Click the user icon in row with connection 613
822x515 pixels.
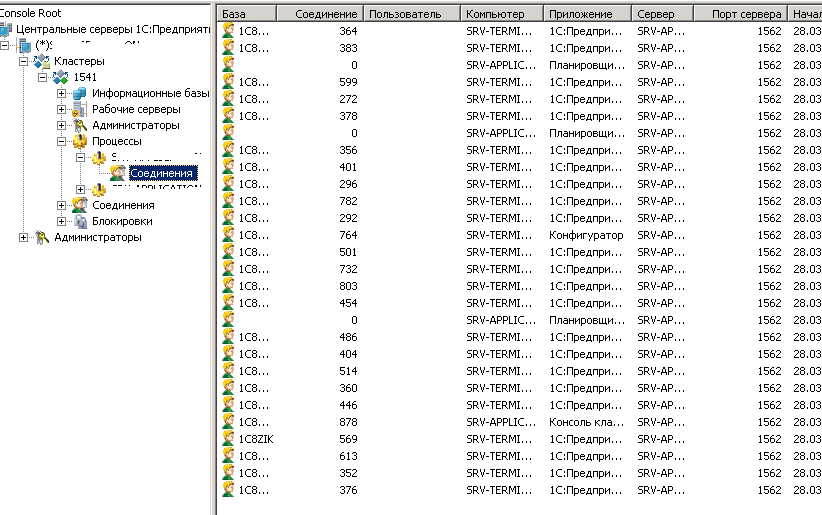(228, 456)
